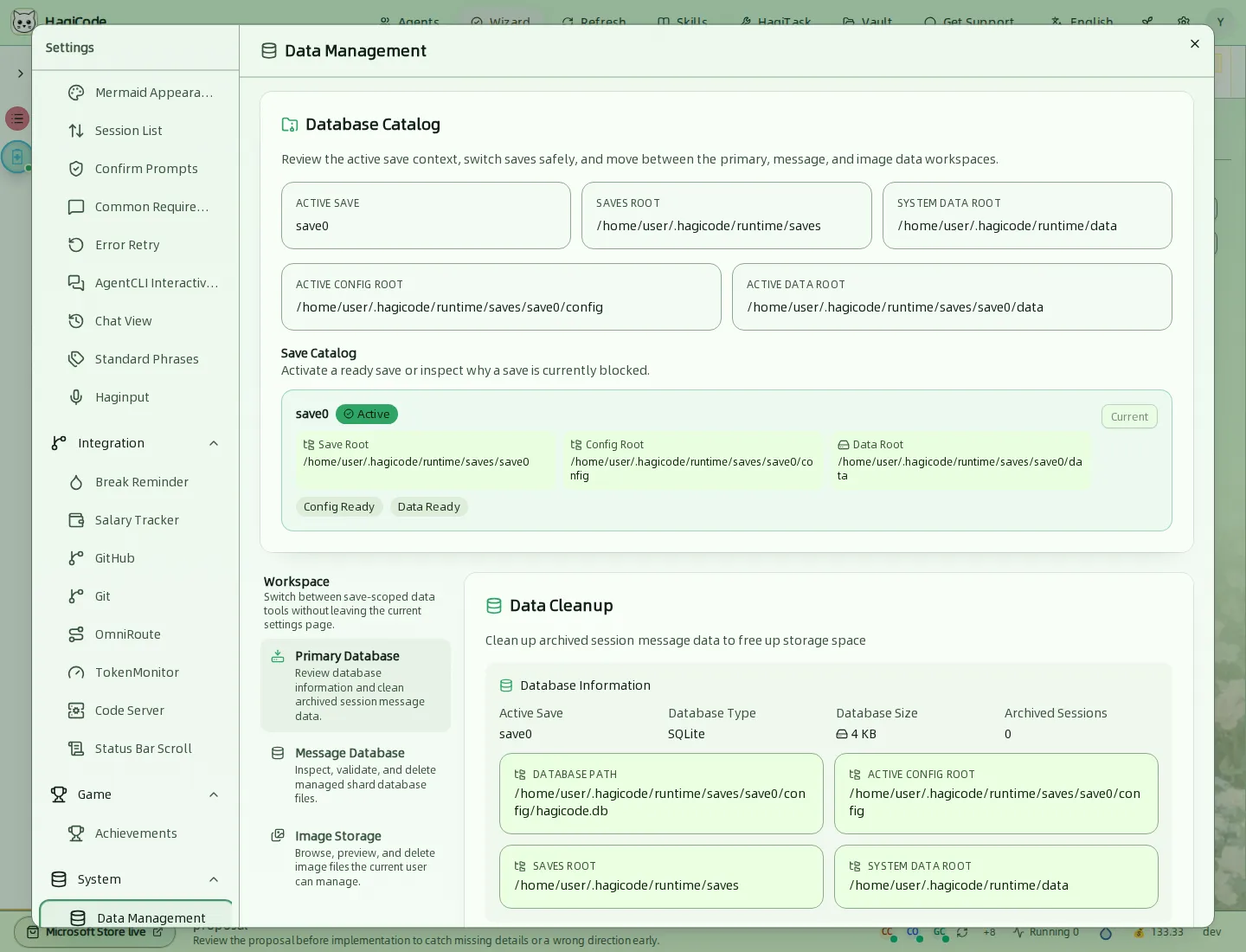
Task: Open Mermaid Appearance settings via its palette icon
Action: pos(76,93)
